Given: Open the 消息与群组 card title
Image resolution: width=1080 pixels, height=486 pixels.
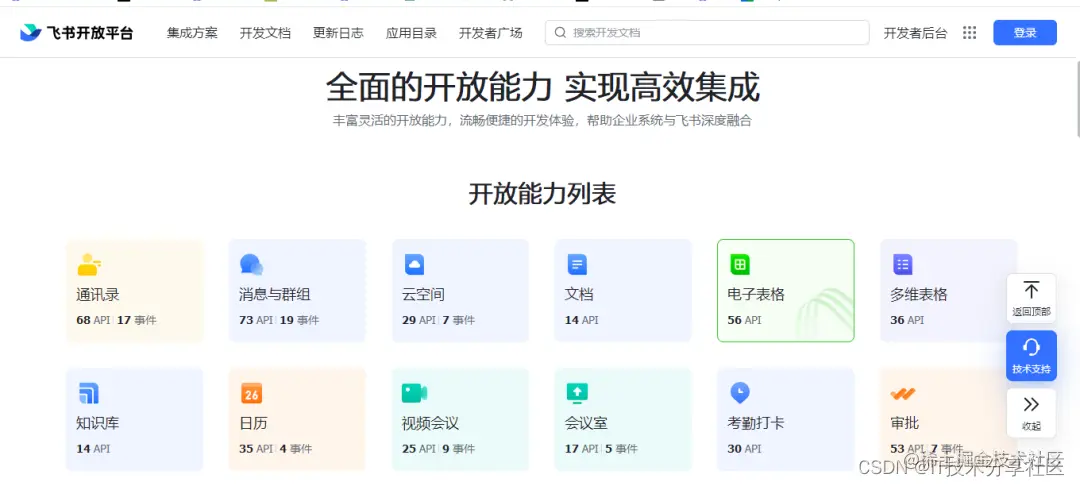Looking at the screenshot, I should [275, 295].
